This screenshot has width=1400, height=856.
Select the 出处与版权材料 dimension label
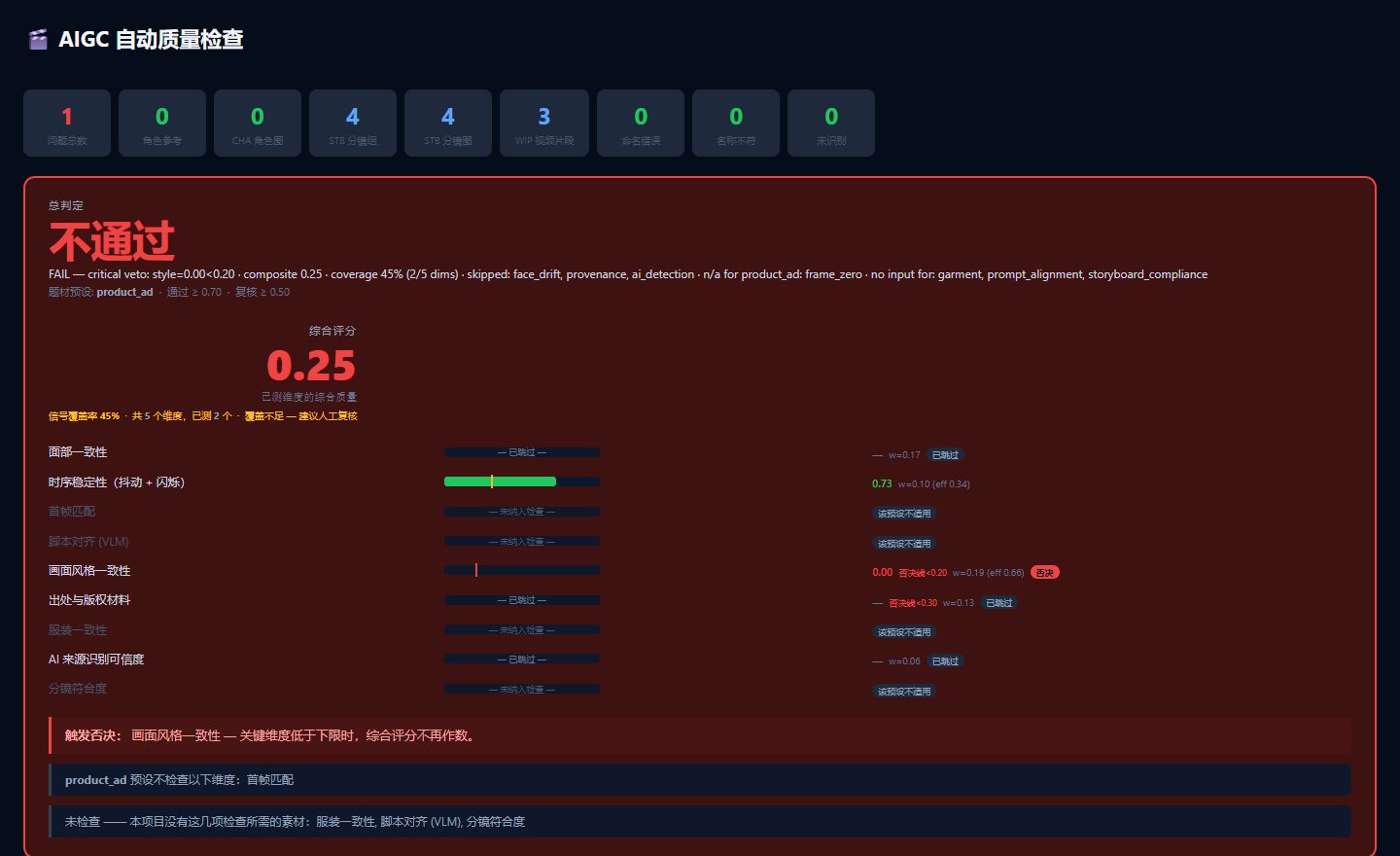point(89,600)
